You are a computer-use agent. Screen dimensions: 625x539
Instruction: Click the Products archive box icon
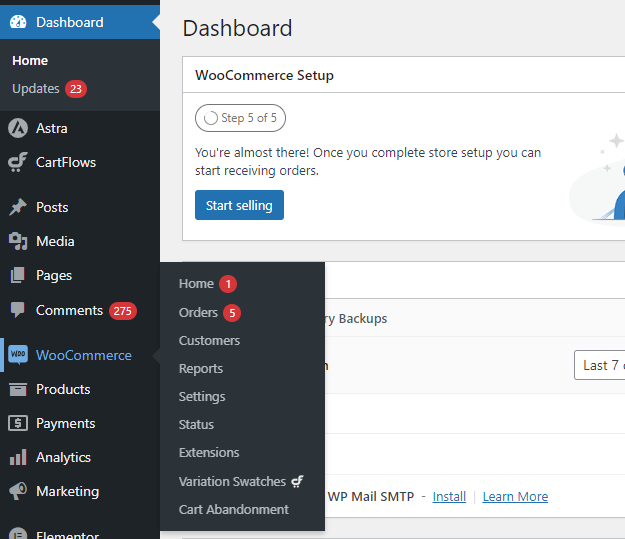click(18, 389)
